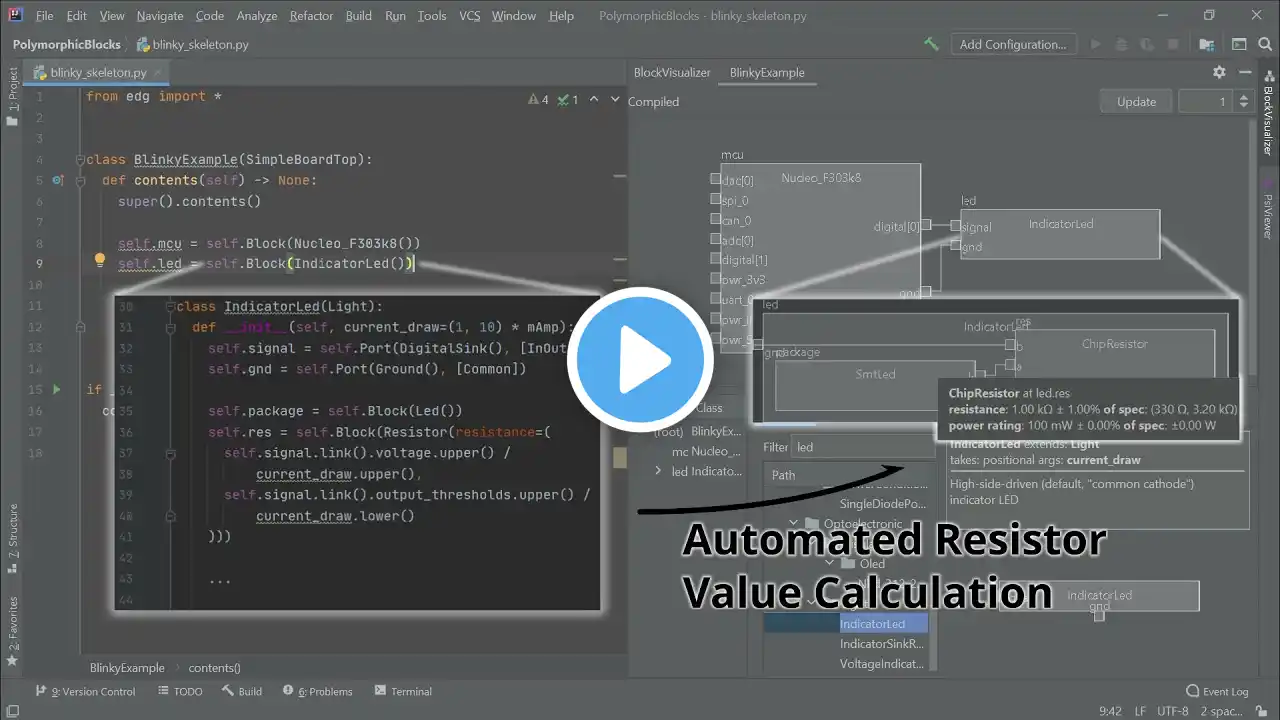The width and height of the screenshot is (1280, 720).
Task: Click the green run arrow beside line 15
Action: point(56,389)
